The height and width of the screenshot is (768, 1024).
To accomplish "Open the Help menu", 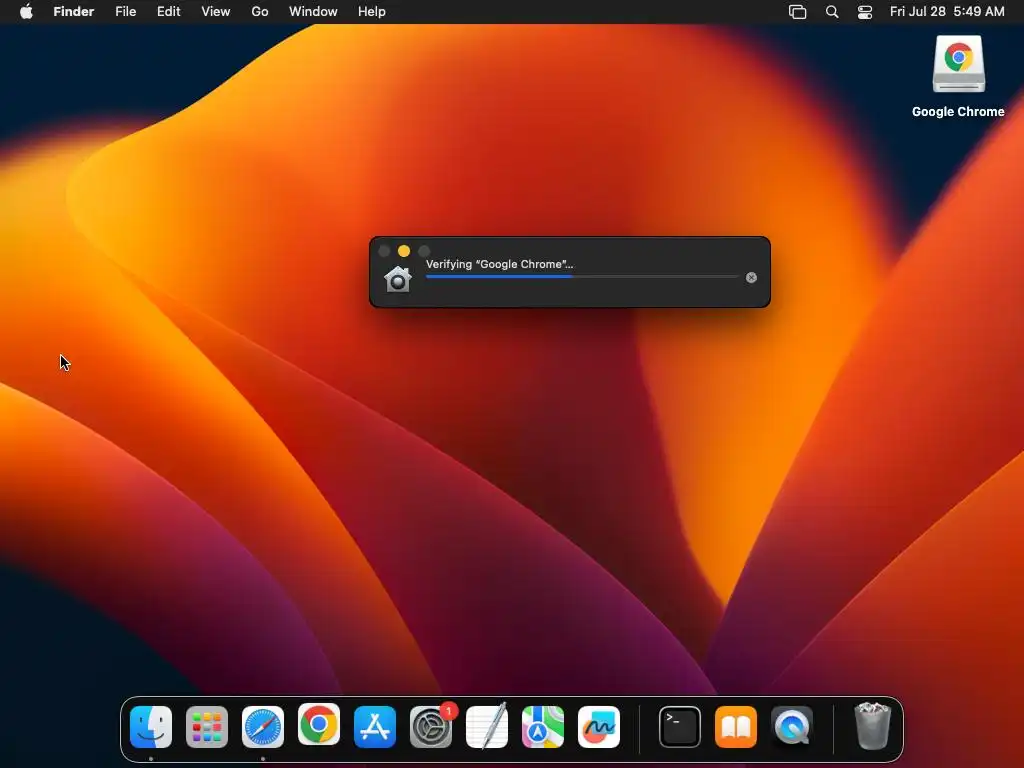I will pos(372,12).
